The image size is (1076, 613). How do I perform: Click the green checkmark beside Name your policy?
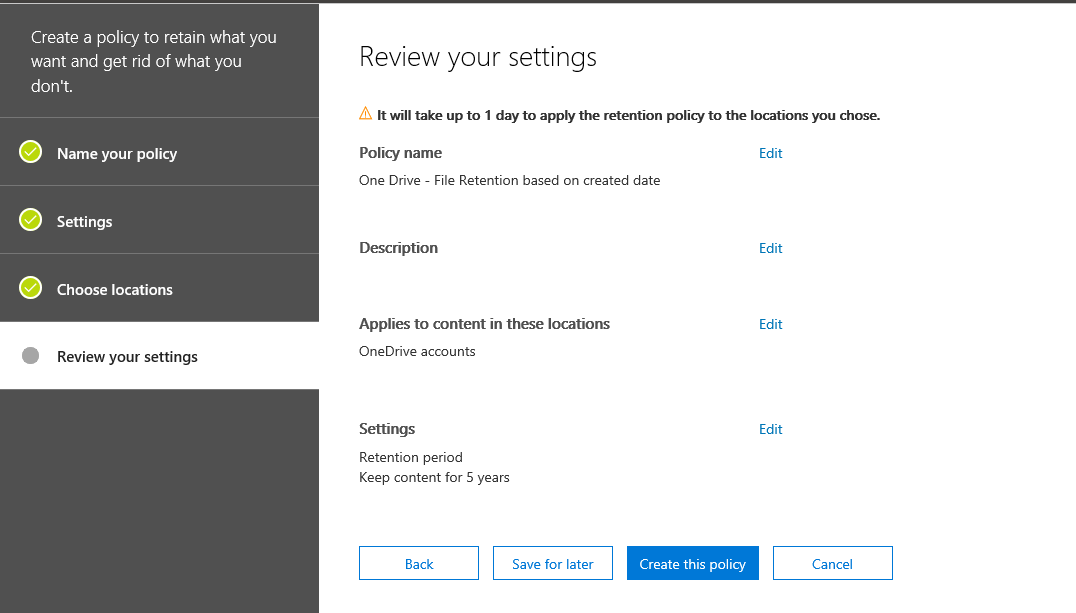pyautogui.click(x=31, y=153)
